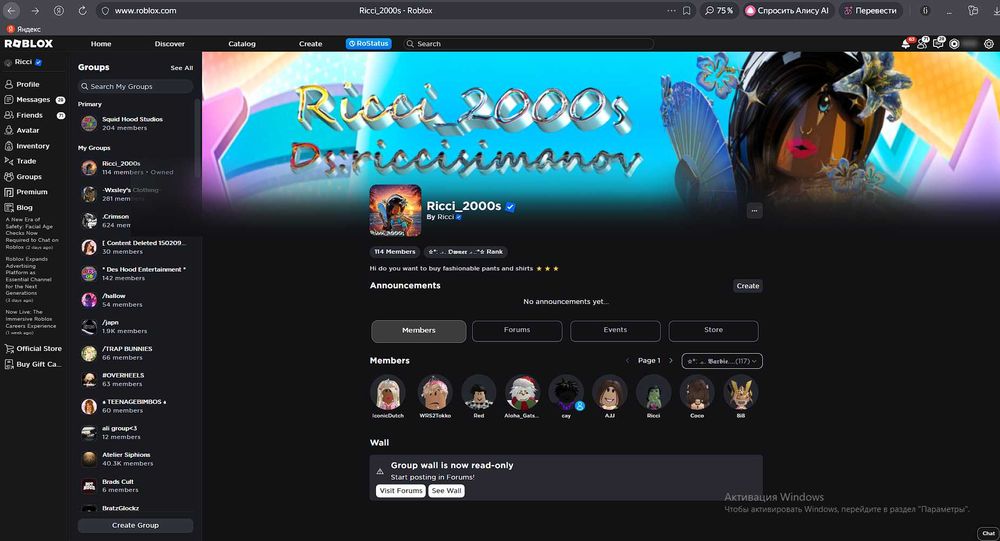Open the Catalog nav item
The width and height of the screenshot is (1000, 541).
coord(242,44)
